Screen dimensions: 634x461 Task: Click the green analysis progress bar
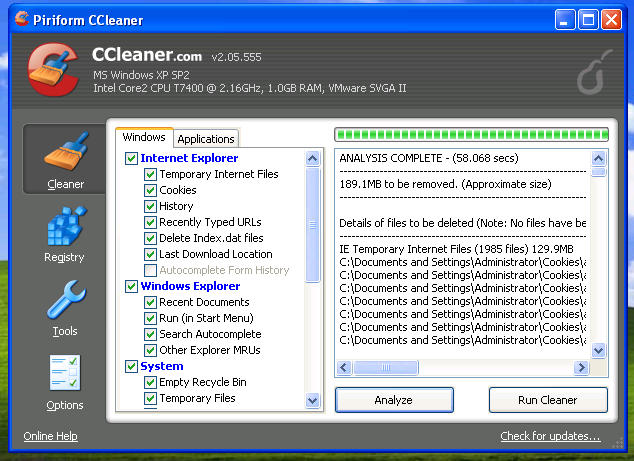(x=471, y=135)
